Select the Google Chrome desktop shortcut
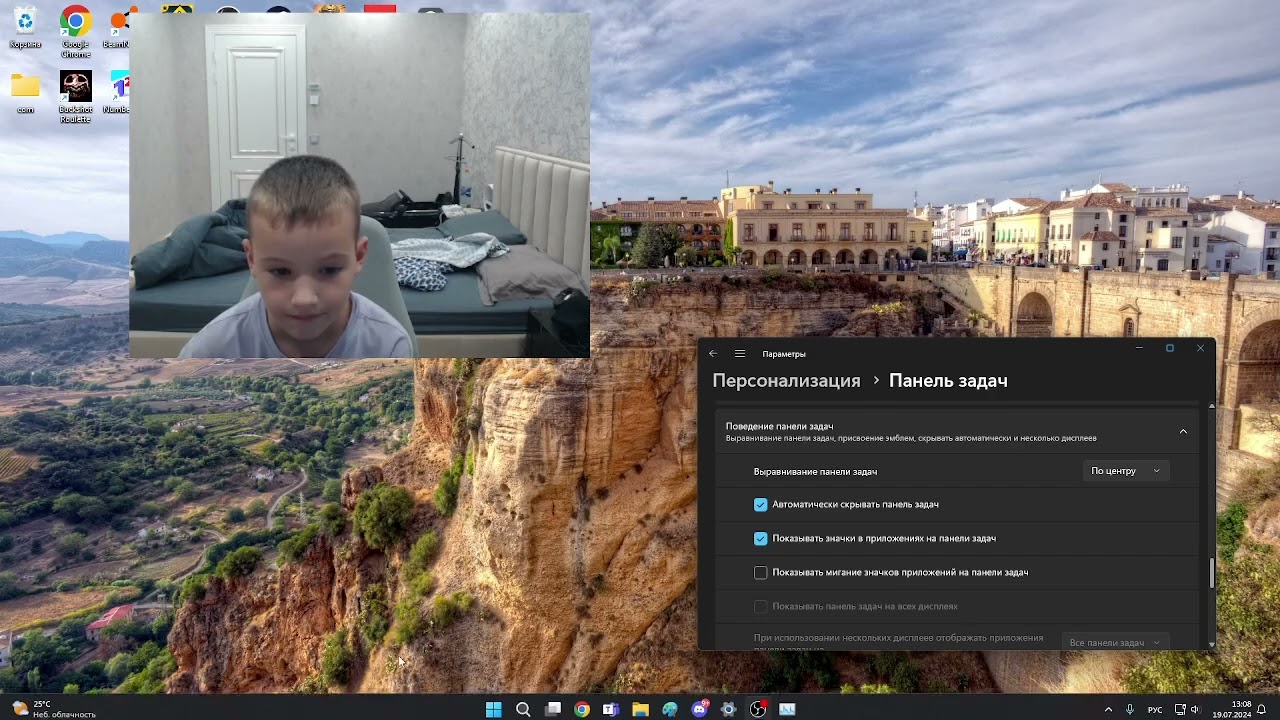1280x720 pixels. tap(75, 32)
